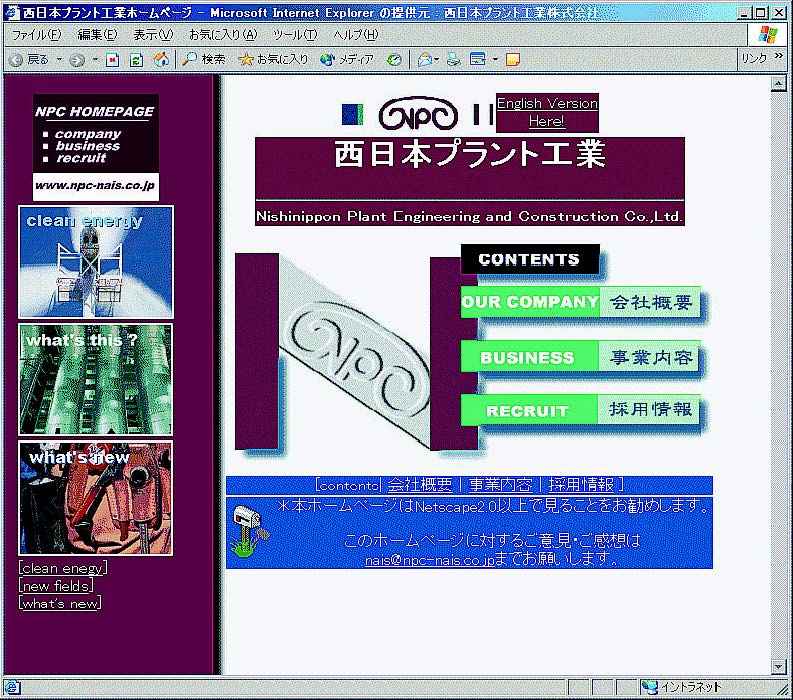Open the ツール(T) menu
The width and height of the screenshot is (793, 700).
pos(295,35)
